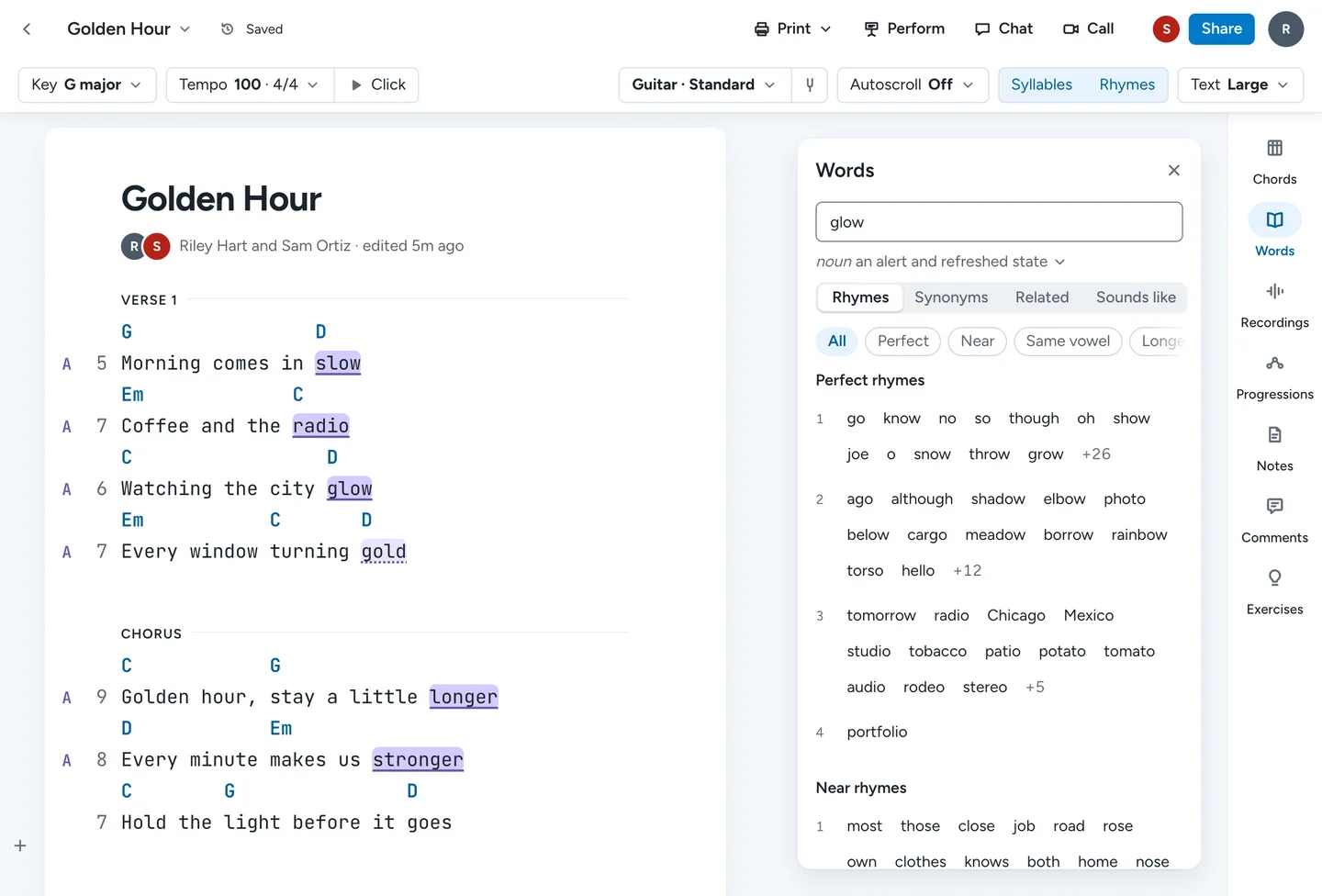Open the Guitar · Standard instrument dropdown
Screen dimensions: 1322x896
pyautogui.click(x=703, y=84)
